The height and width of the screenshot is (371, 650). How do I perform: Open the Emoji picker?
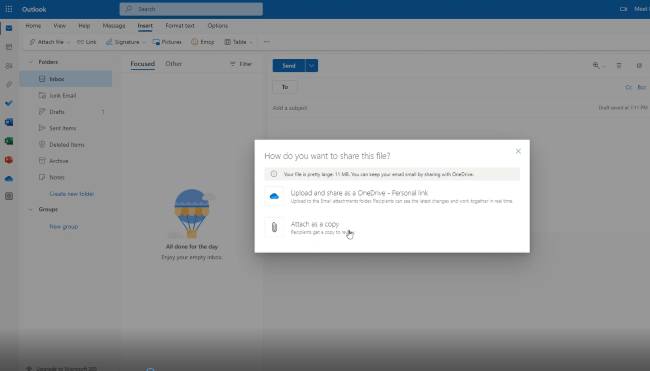click(x=203, y=42)
